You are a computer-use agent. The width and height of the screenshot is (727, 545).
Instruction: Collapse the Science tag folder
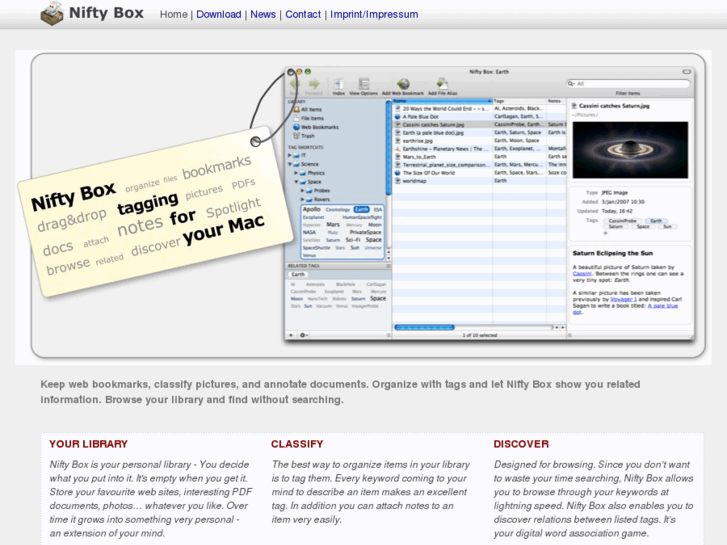(290, 164)
